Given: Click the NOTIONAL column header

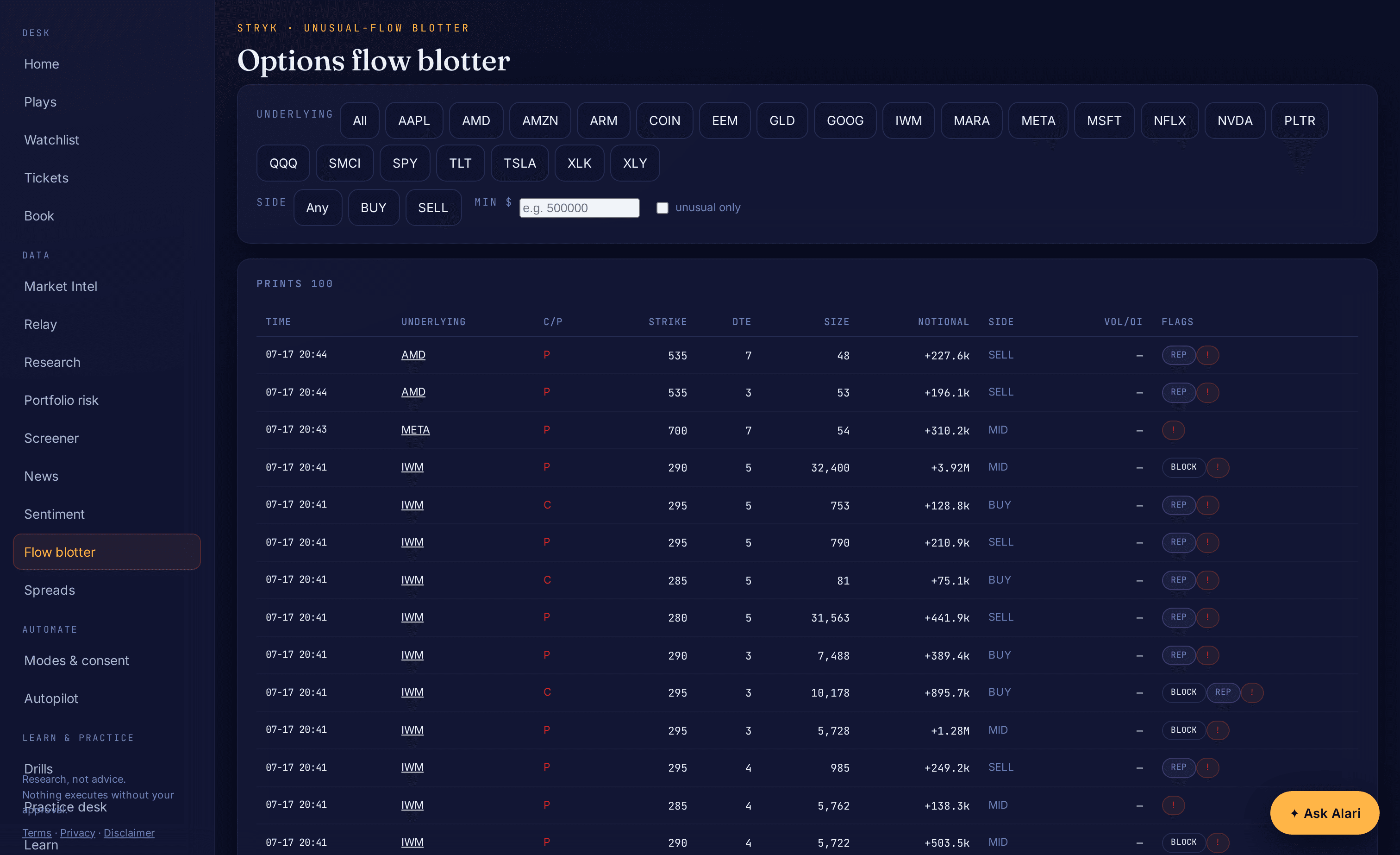Looking at the screenshot, I should tap(943, 322).
